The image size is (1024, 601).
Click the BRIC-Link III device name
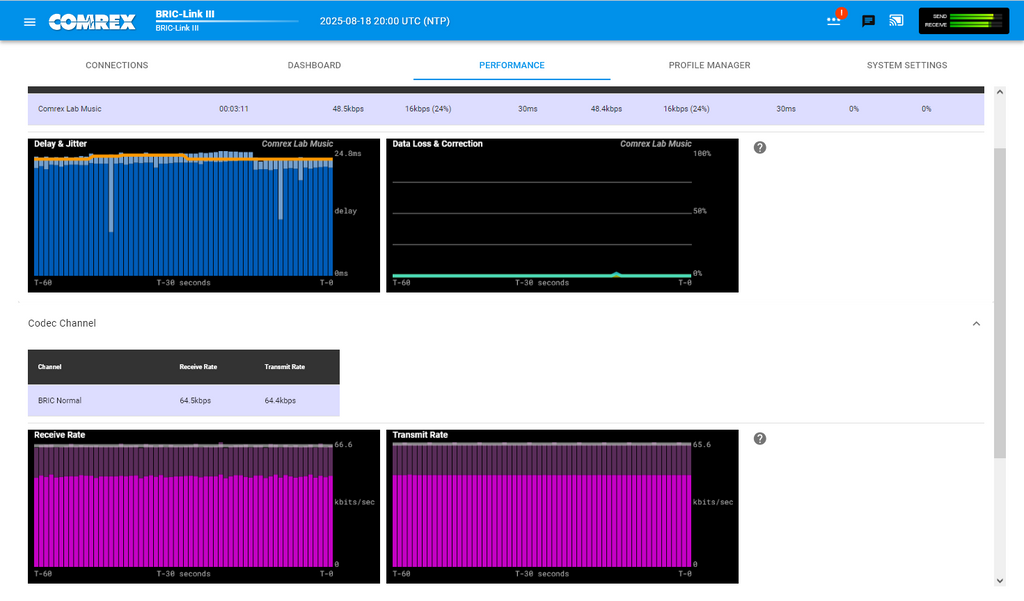click(x=185, y=15)
